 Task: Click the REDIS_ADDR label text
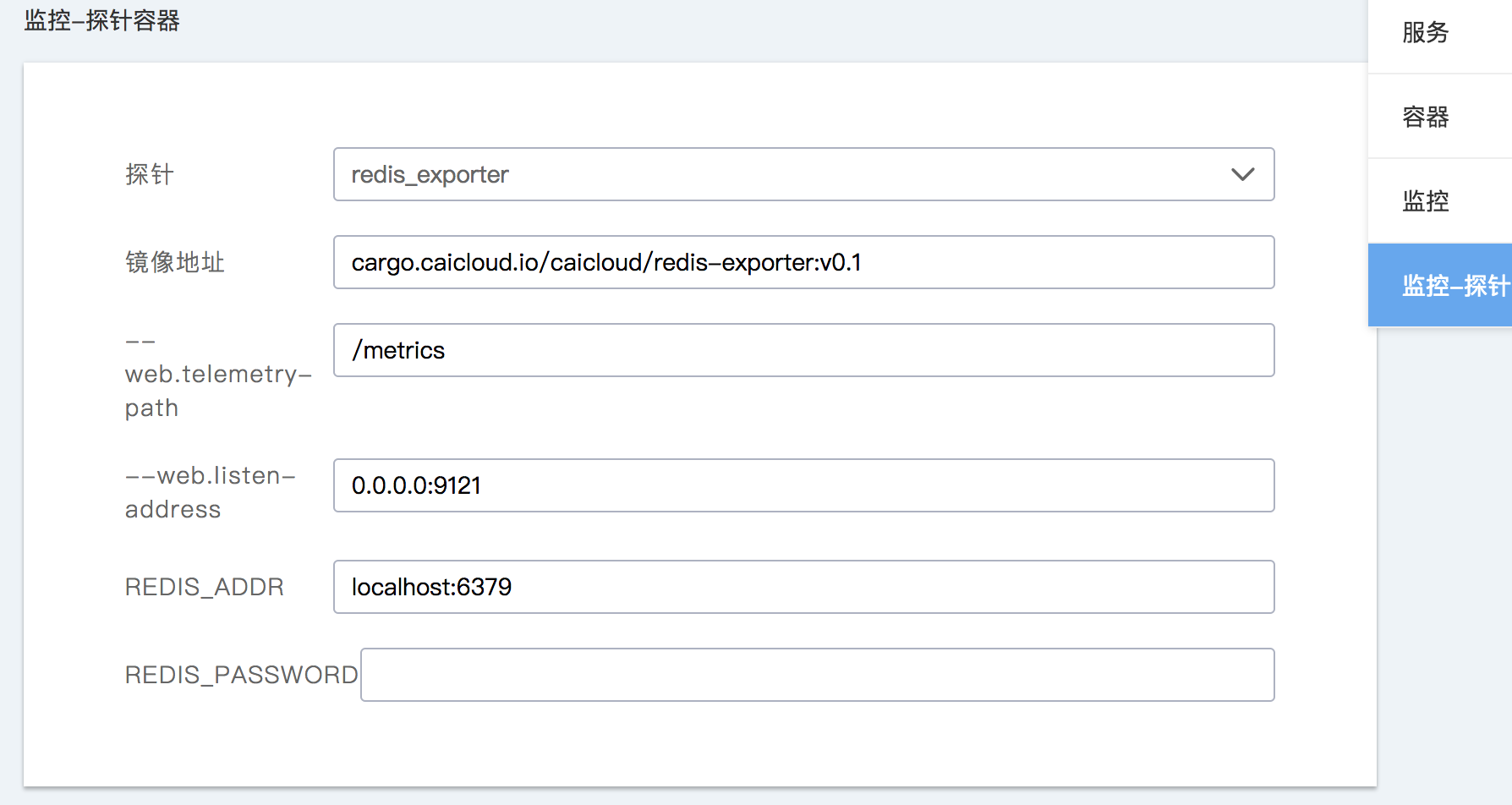coord(205,587)
